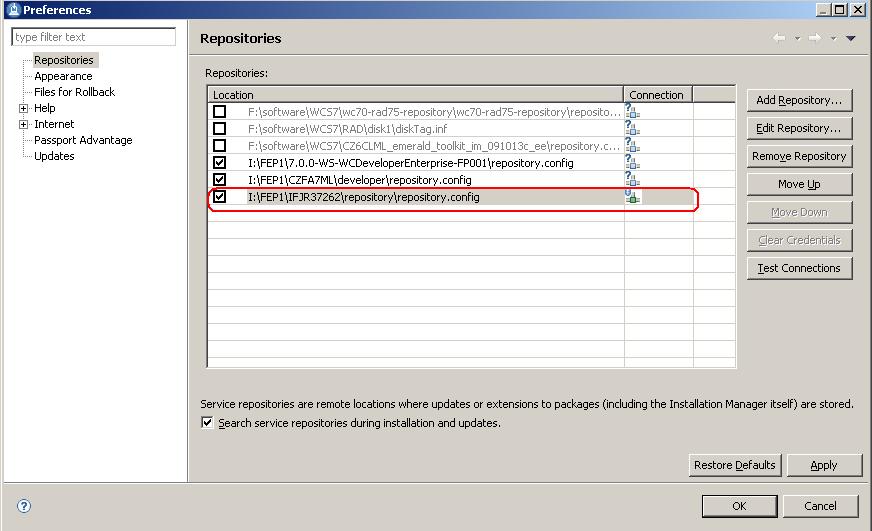
Task: Open the back history dropdown arrow
Action: [x=797, y=38]
